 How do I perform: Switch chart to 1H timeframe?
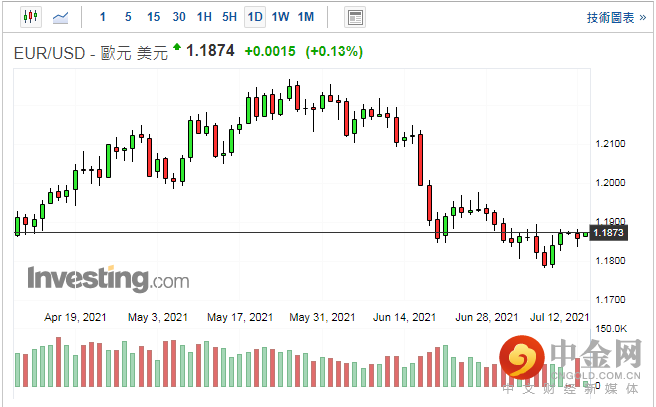point(204,17)
